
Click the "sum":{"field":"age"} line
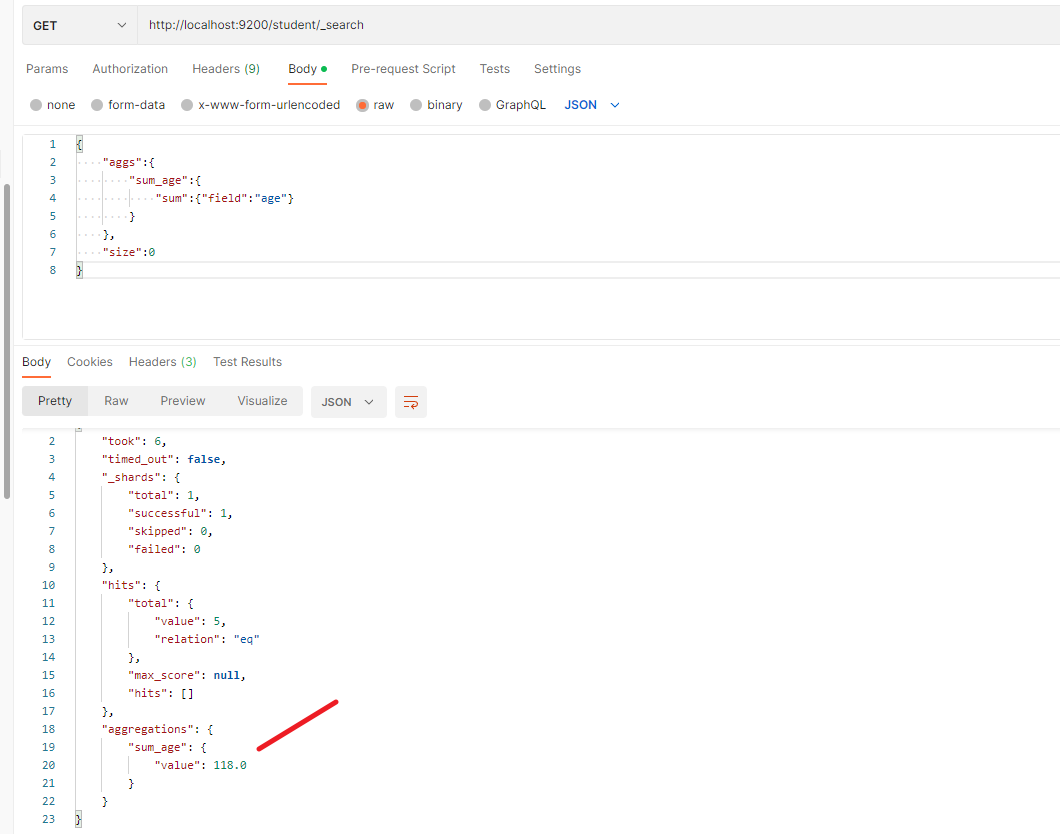click(224, 199)
